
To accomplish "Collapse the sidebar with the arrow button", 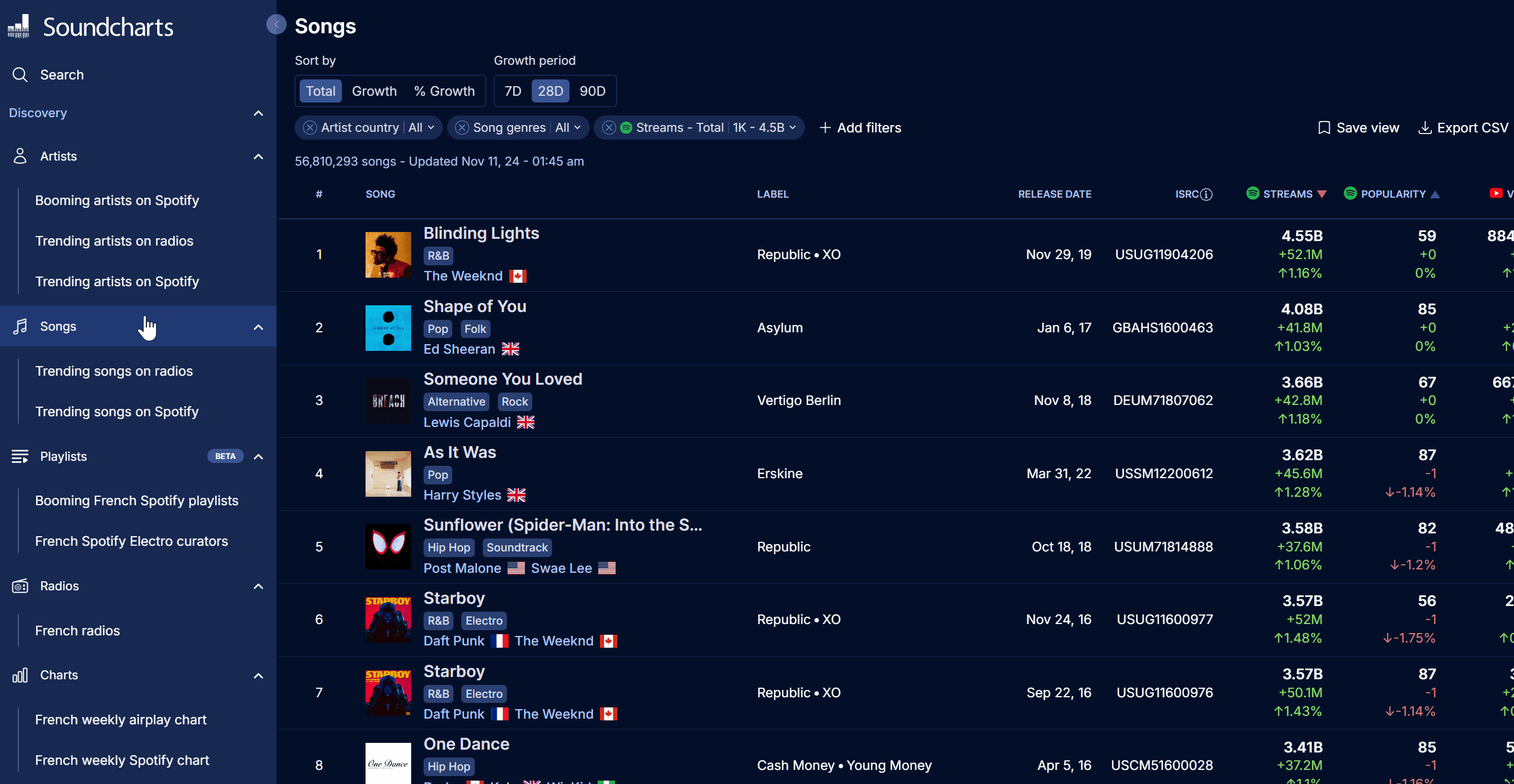I will 275,25.
